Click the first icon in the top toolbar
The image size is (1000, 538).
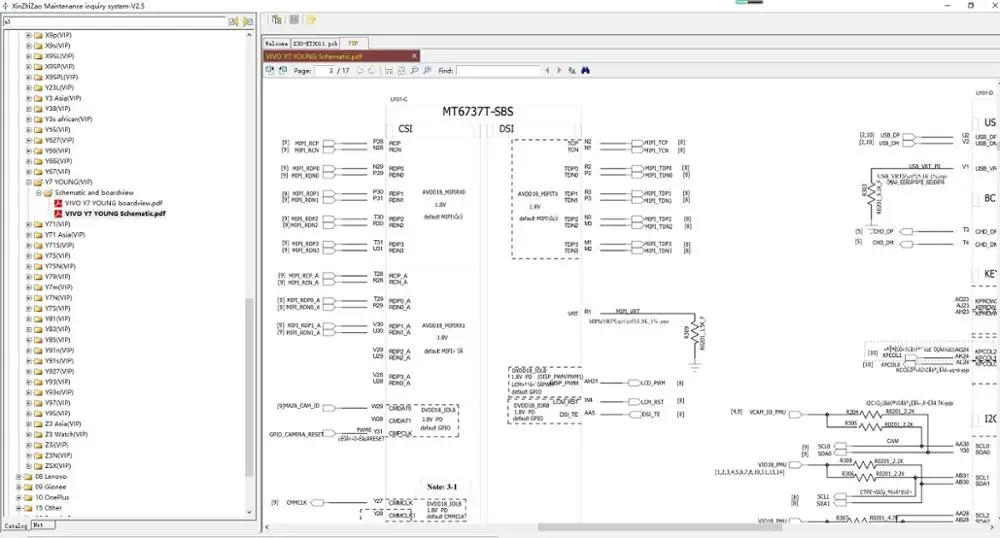(x=276, y=20)
